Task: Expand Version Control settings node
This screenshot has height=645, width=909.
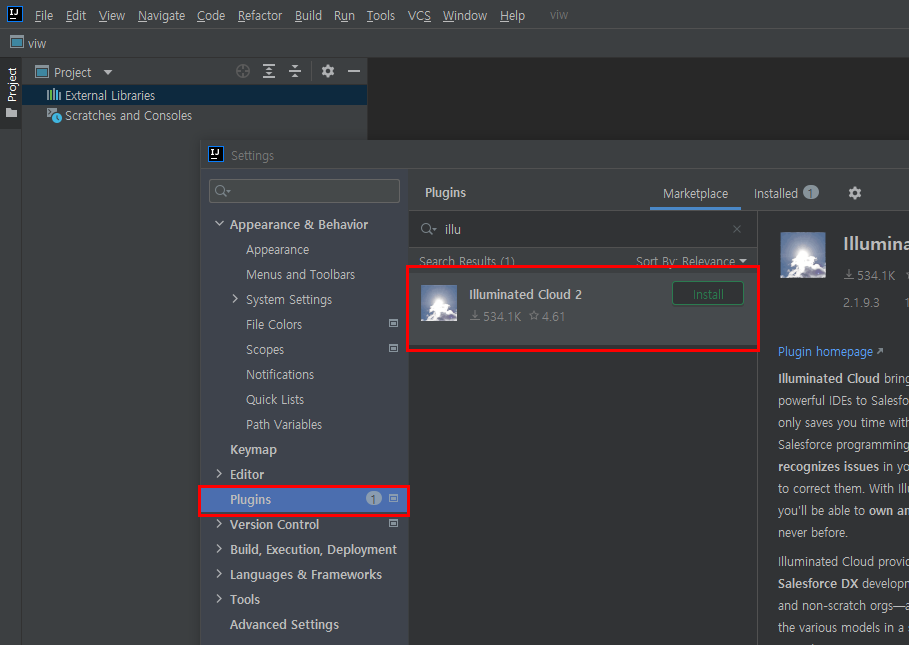Action: tap(219, 524)
